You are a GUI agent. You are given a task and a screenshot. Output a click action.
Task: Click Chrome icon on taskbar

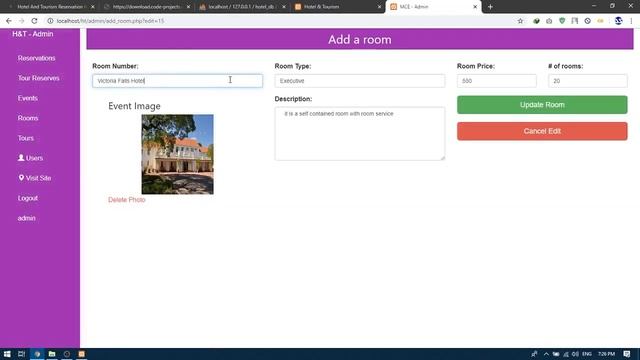click(37, 354)
